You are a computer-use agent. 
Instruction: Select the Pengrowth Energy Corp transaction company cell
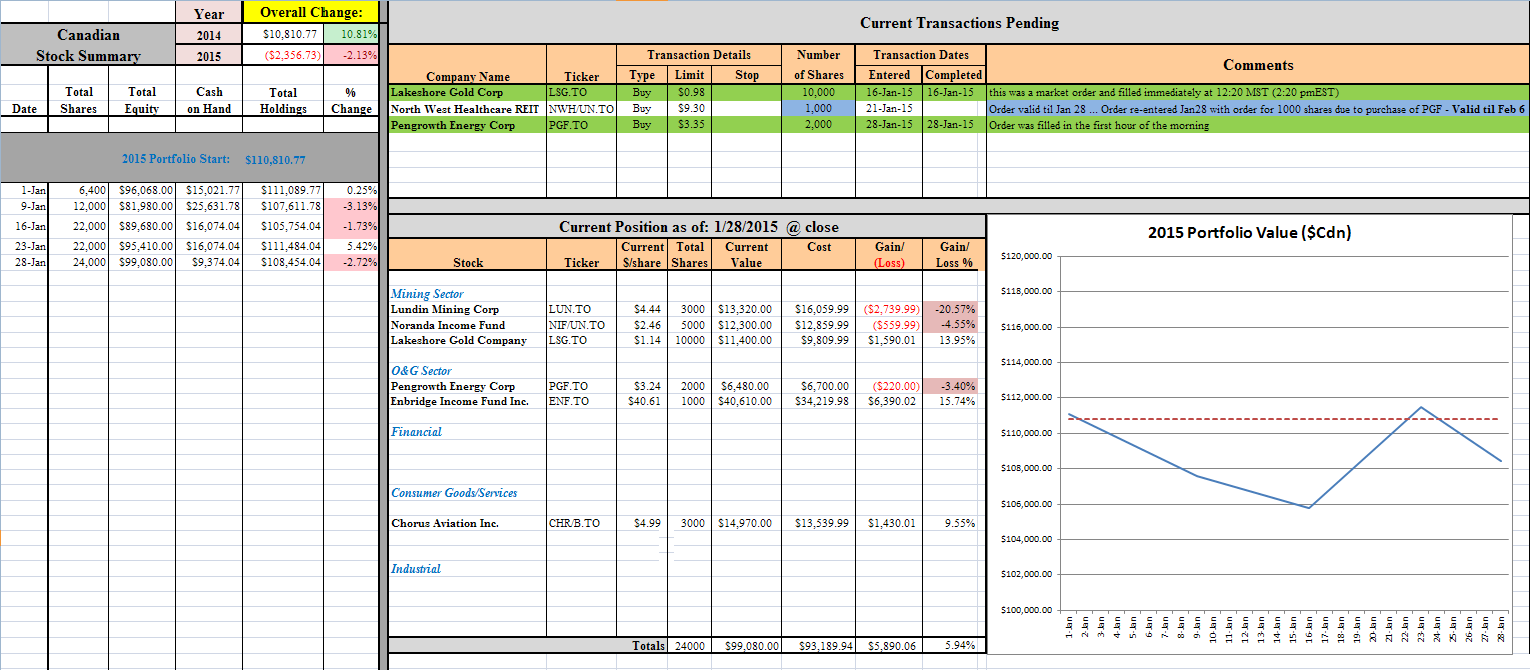[x=467, y=125]
